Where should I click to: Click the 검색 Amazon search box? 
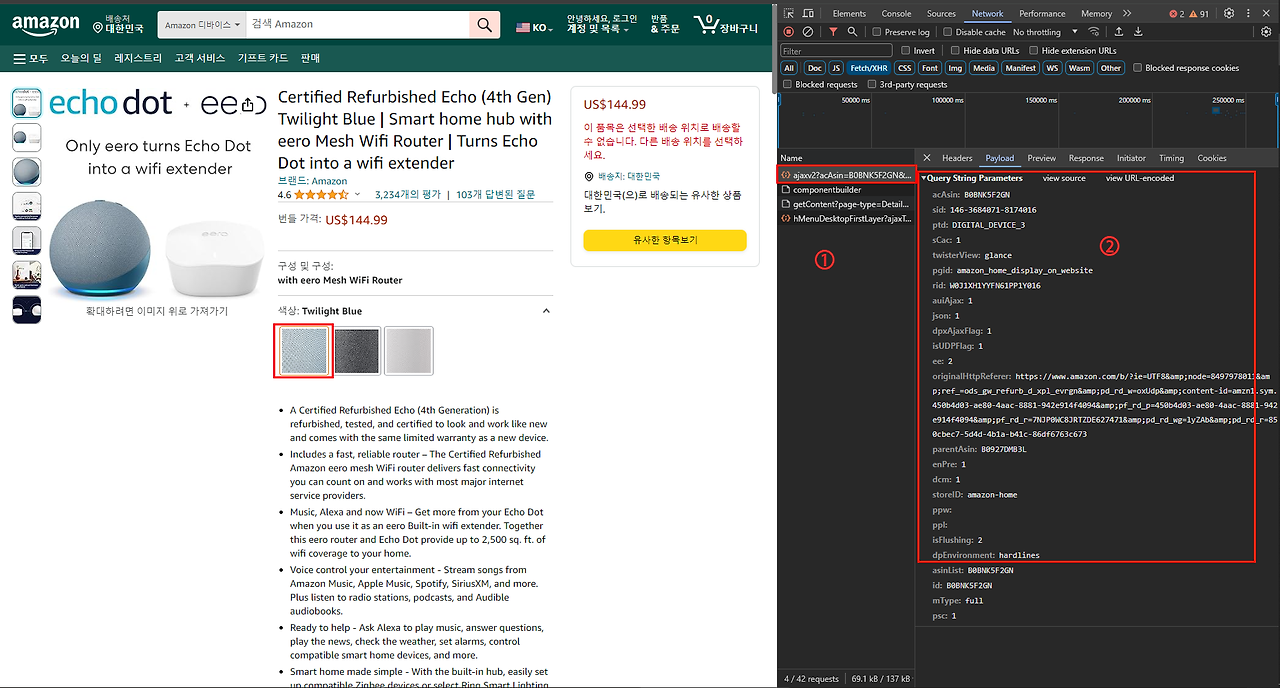tap(358, 24)
